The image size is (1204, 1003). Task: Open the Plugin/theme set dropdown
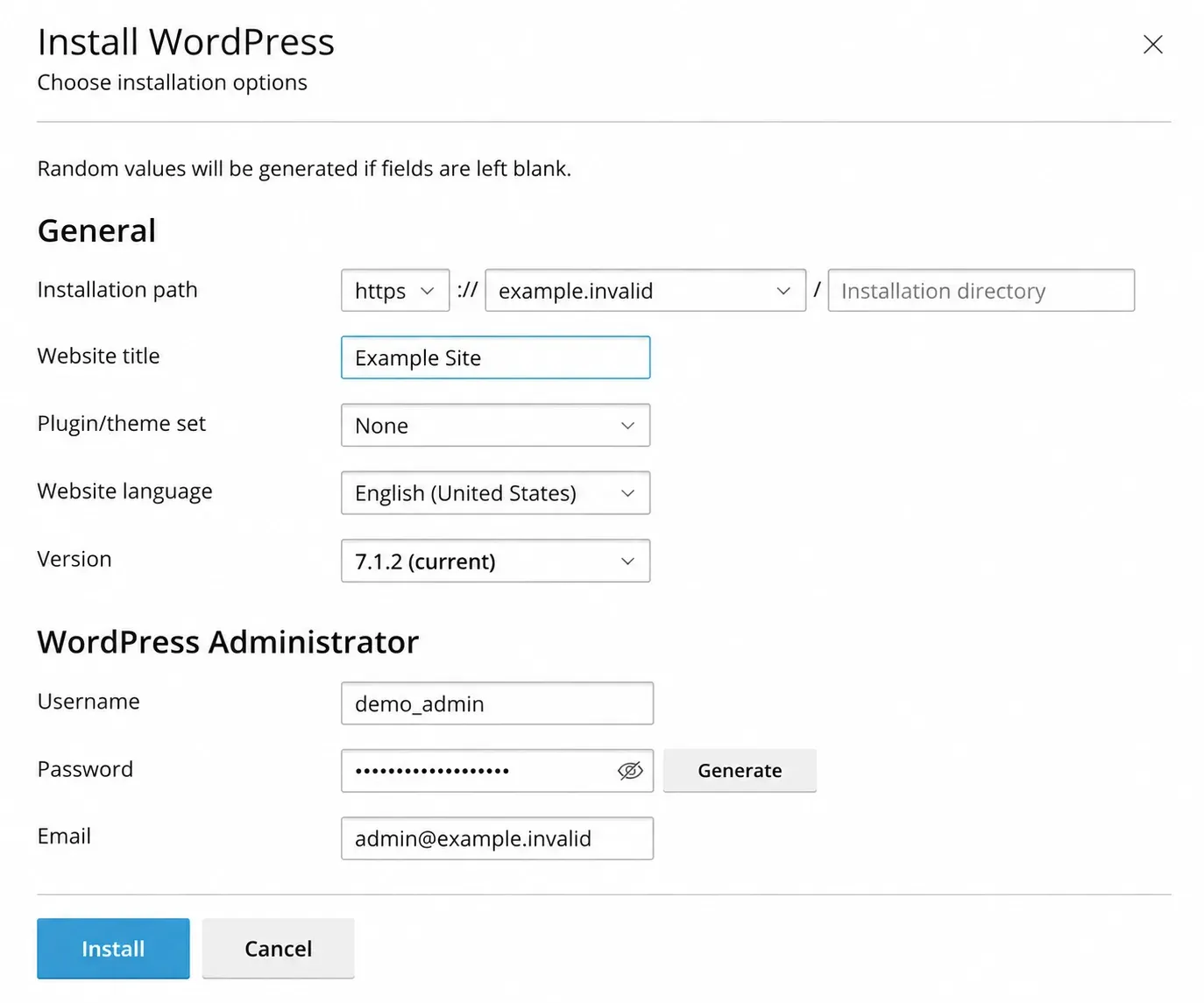496,426
